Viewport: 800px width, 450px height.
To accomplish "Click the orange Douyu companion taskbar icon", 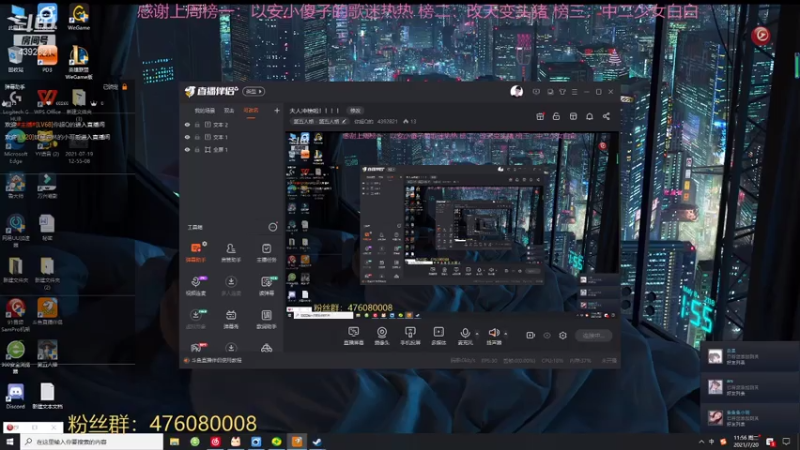I will [297, 442].
